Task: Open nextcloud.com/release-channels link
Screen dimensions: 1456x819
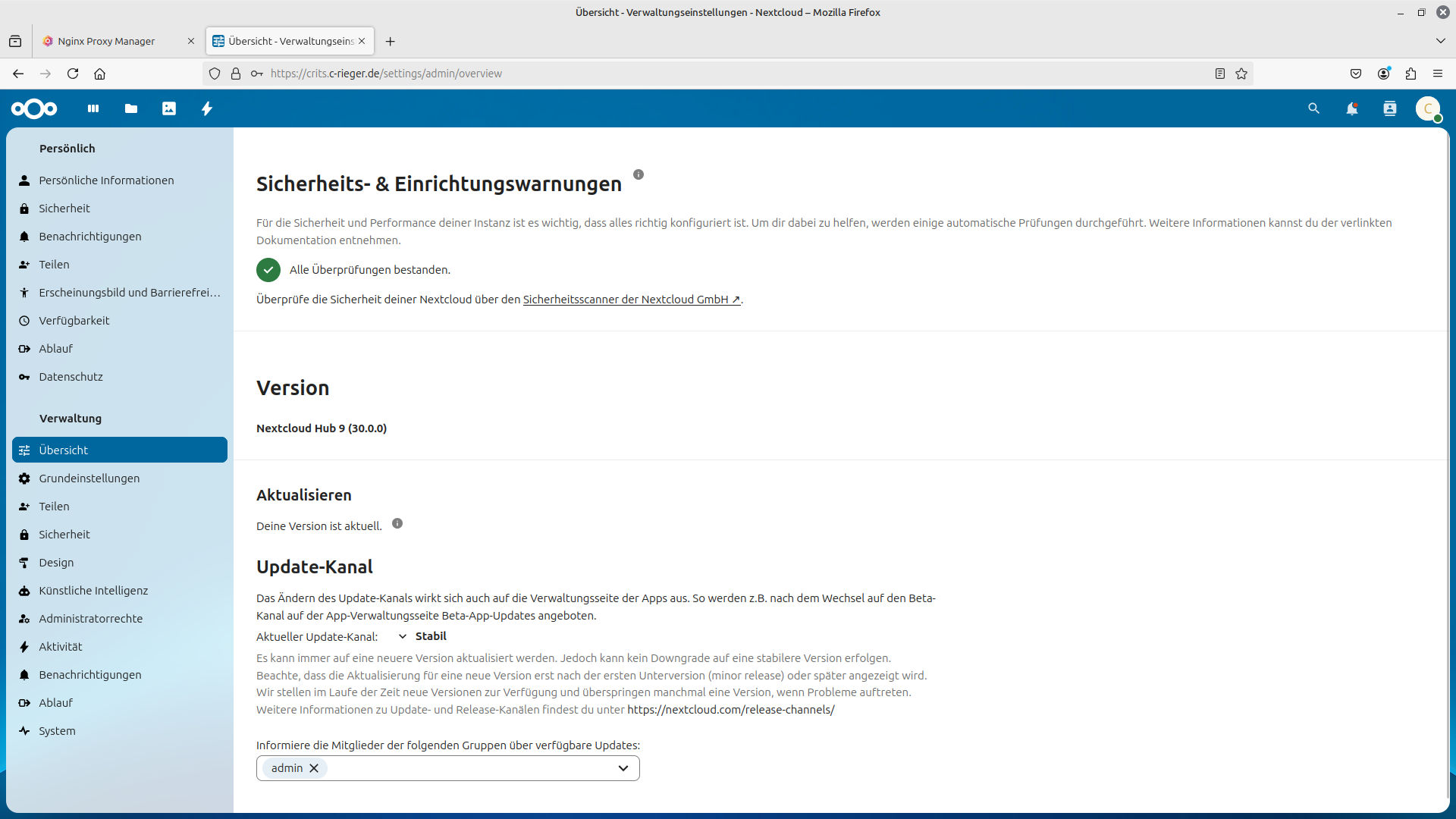Action: [x=731, y=710]
